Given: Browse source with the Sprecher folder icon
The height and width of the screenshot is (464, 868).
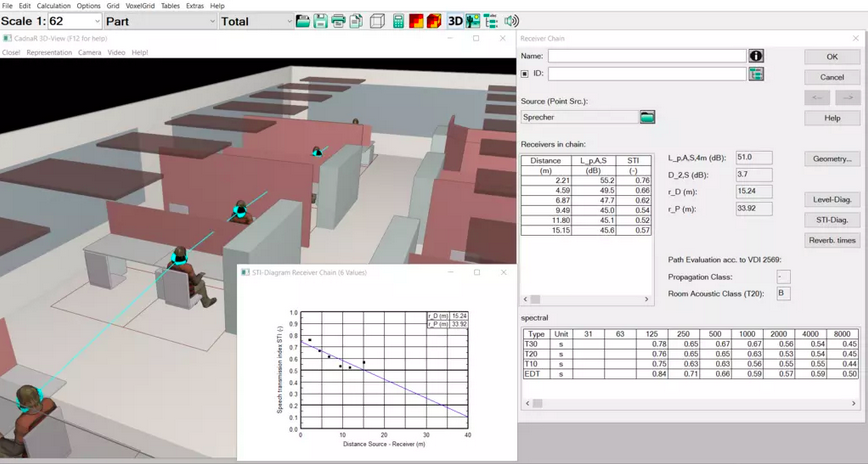Looking at the screenshot, I should pyautogui.click(x=647, y=117).
